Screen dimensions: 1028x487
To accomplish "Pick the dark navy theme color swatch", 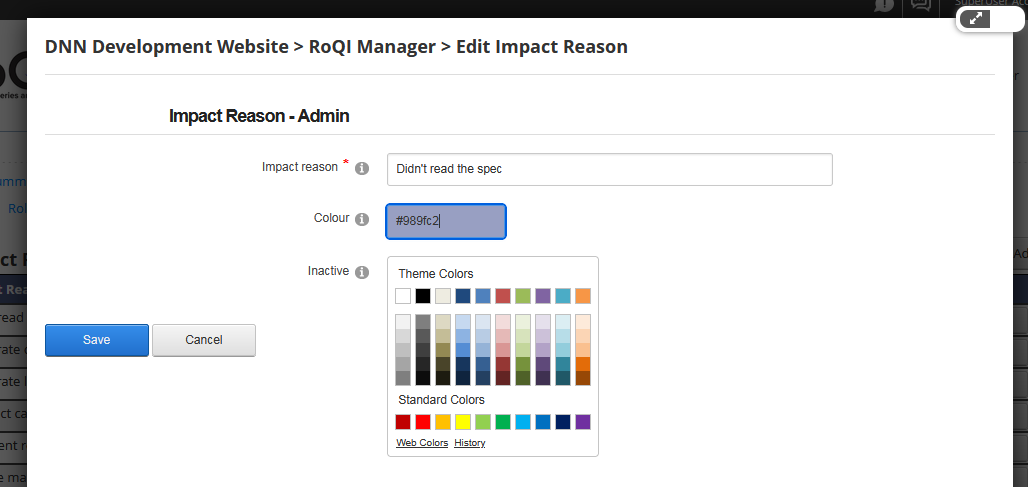I will click(463, 296).
